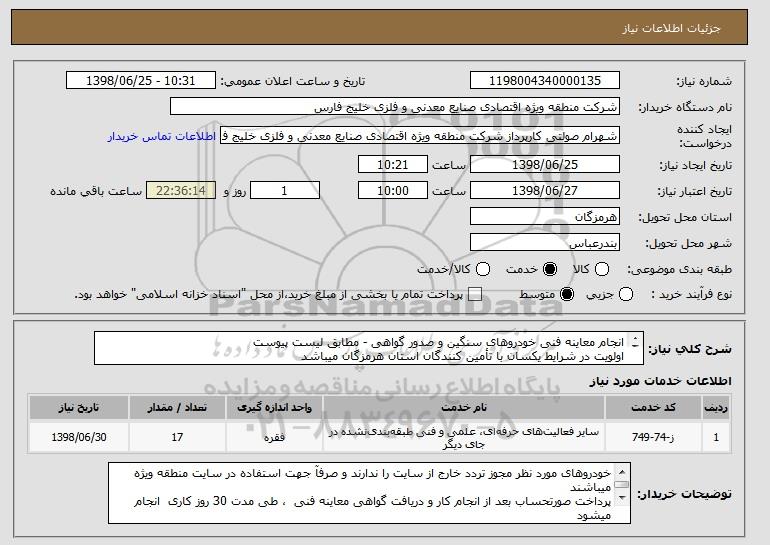The image size is (770, 545).
Task: Select the خدمت radio button
Action: [x=550, y=269]
